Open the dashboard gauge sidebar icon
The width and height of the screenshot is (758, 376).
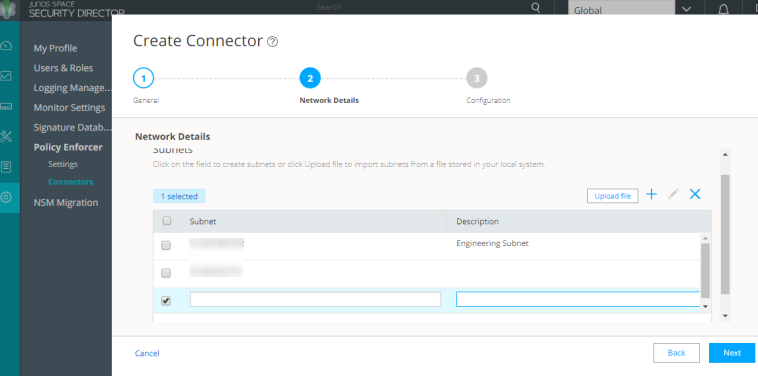(x=6, y=46)
